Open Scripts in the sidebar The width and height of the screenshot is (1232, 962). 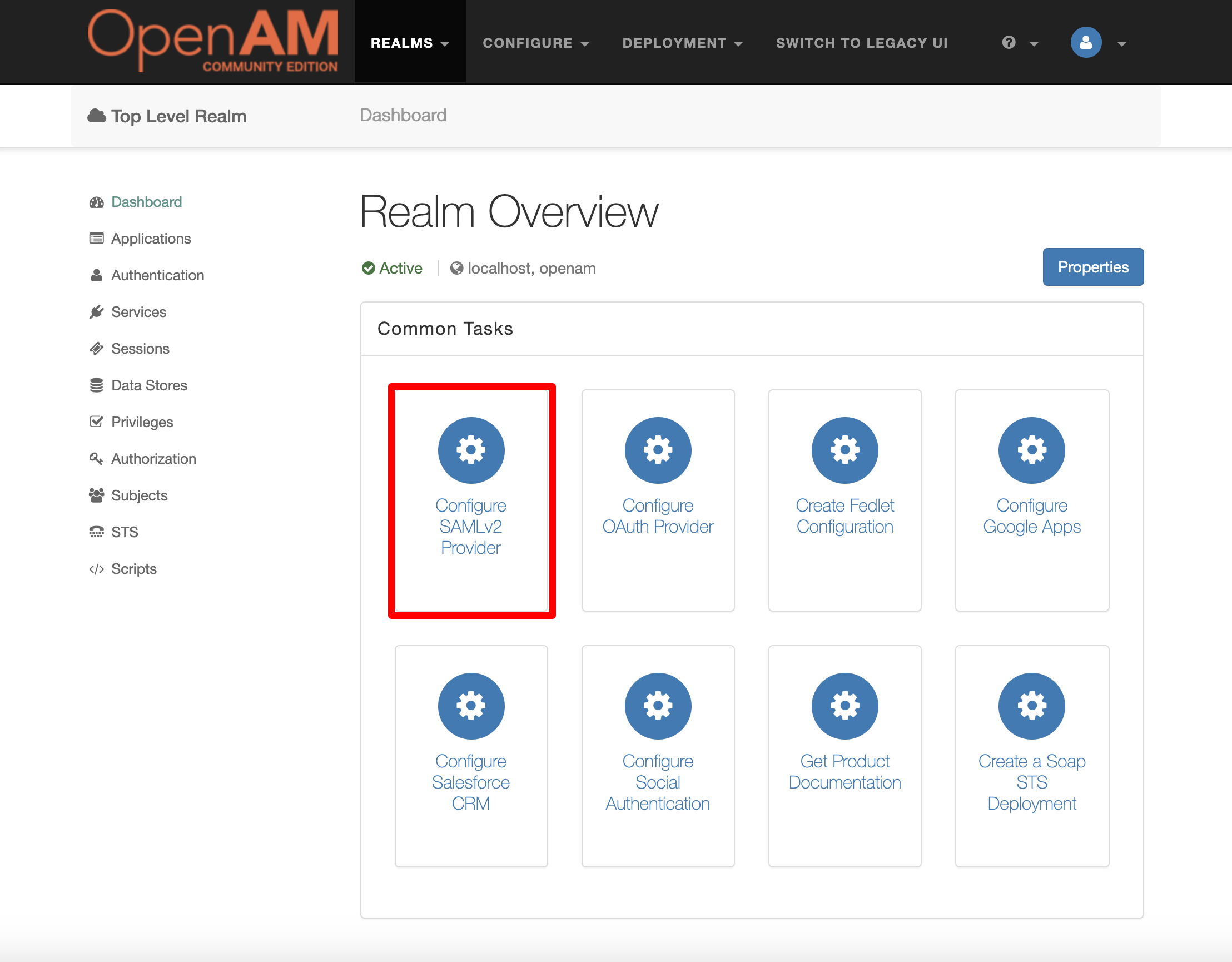pyautogui.click(x=134, y=569)
